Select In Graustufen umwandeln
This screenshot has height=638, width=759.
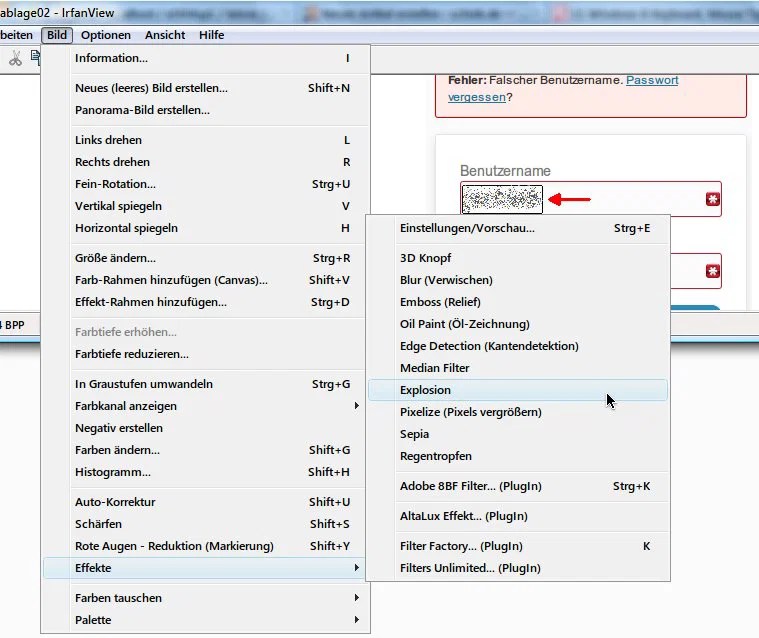click(x=206, y=384)
